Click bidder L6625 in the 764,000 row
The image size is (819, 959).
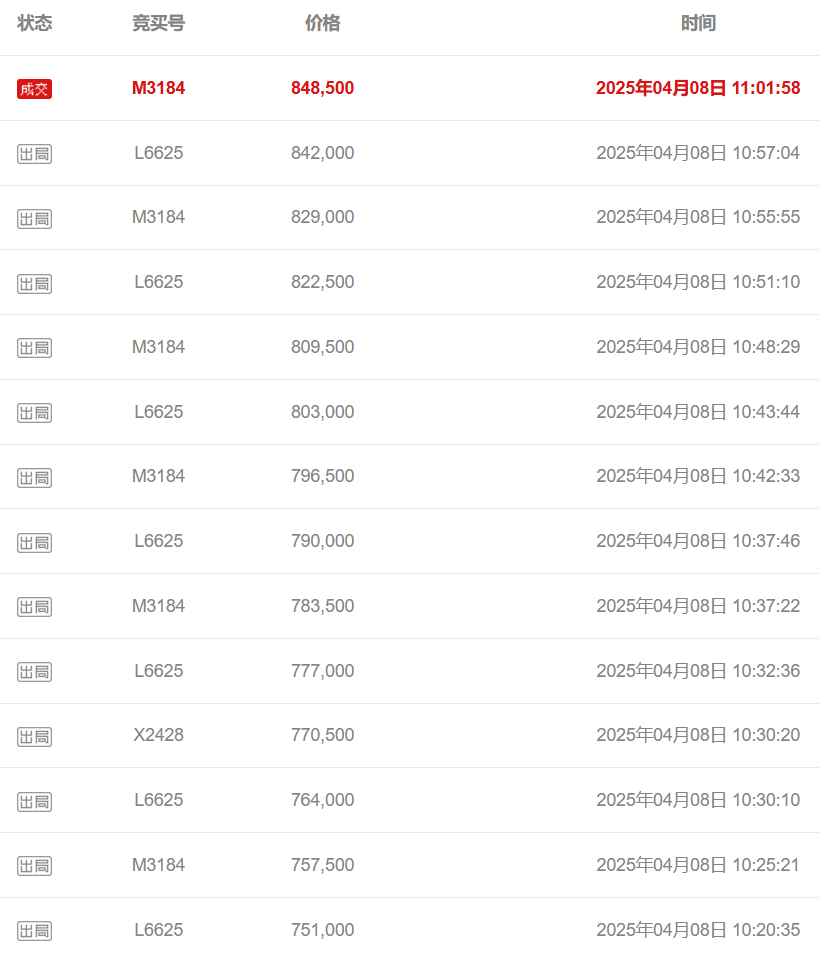[x=158, y=800]
